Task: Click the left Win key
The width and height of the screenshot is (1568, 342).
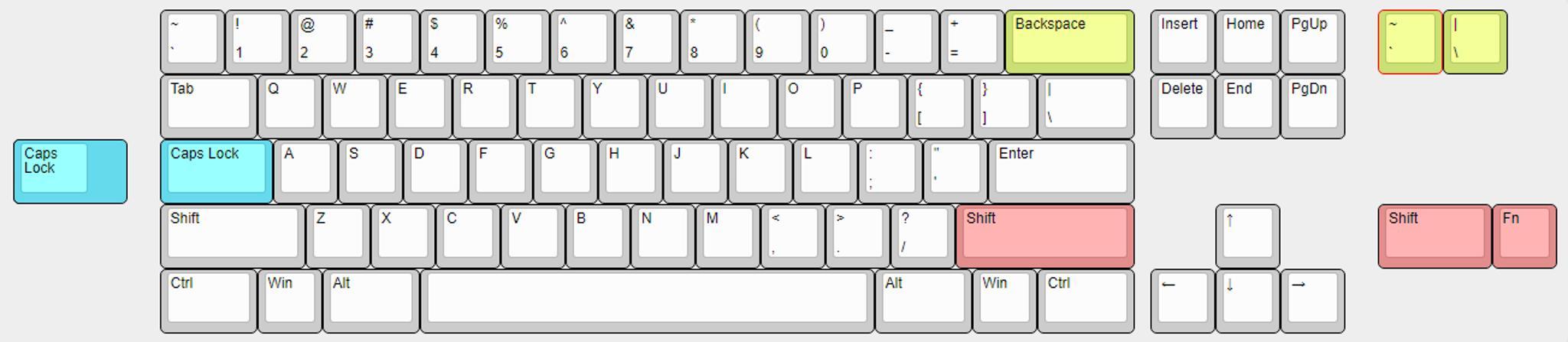Action: [289, 301]
